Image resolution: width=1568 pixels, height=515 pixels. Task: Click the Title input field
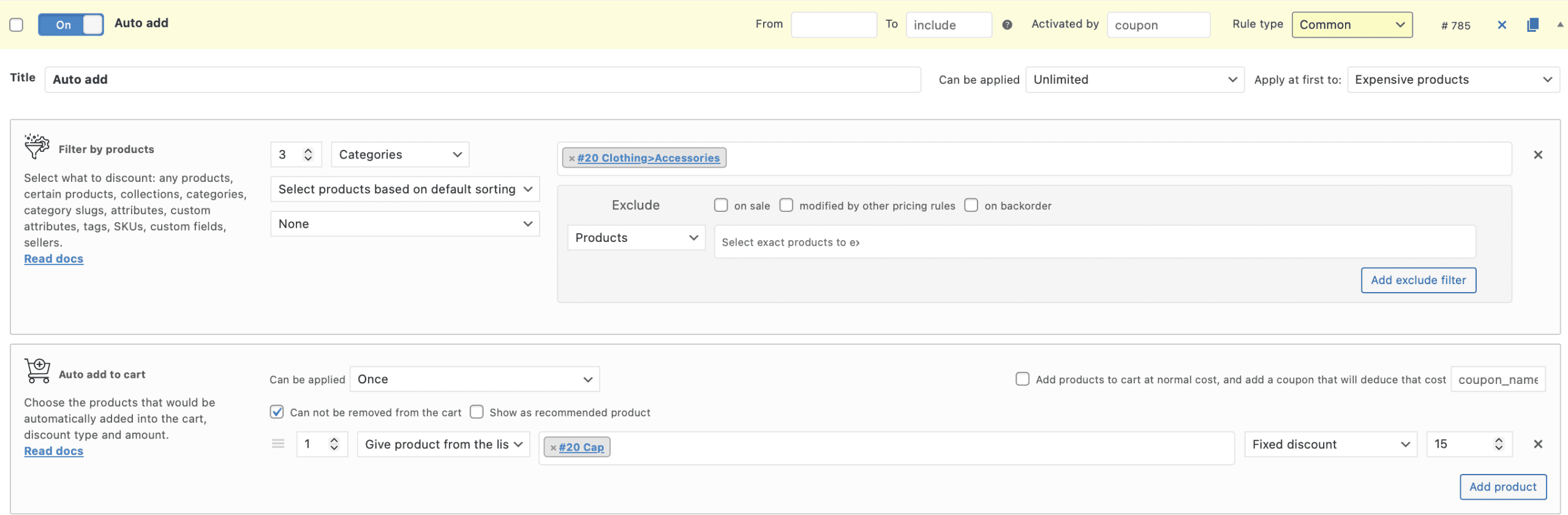click(x=482, y=80)
